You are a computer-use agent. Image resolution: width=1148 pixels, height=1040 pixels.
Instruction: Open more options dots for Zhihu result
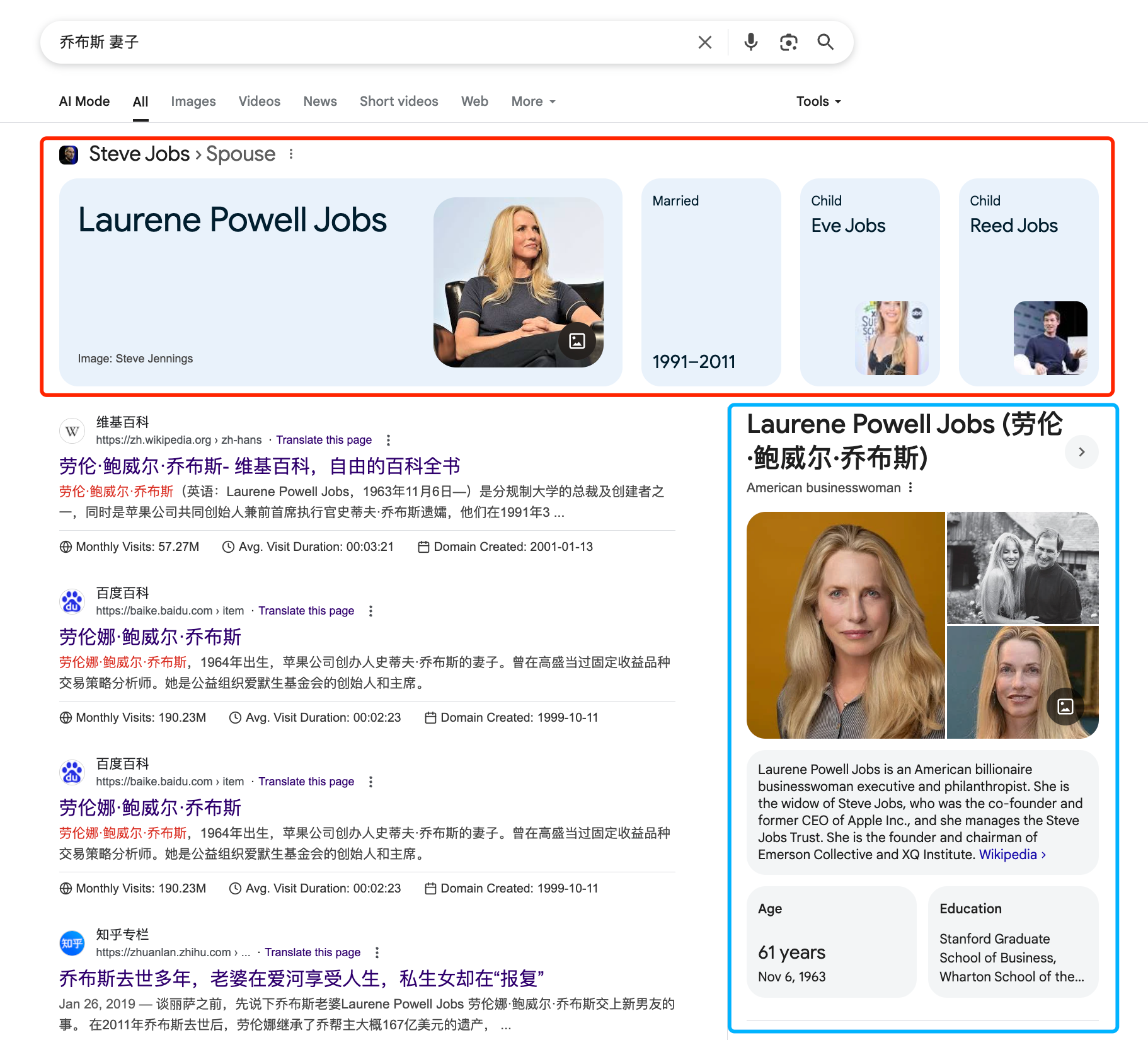pyautogui.click(x=377, y=952)
